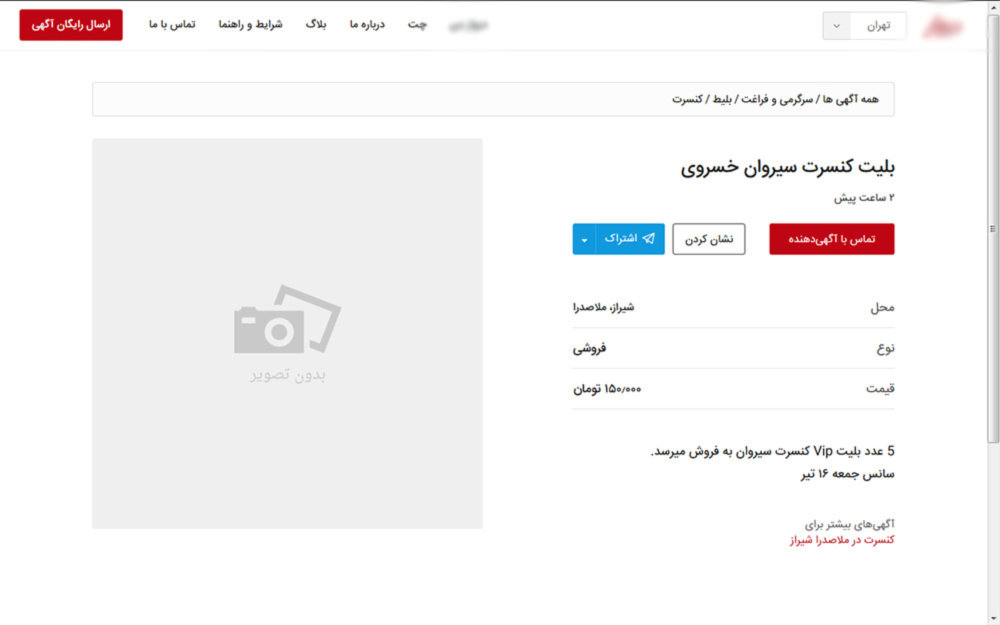
Task: Click the همه آگهی ها breadcrumb
Action: tap(850, 99)
